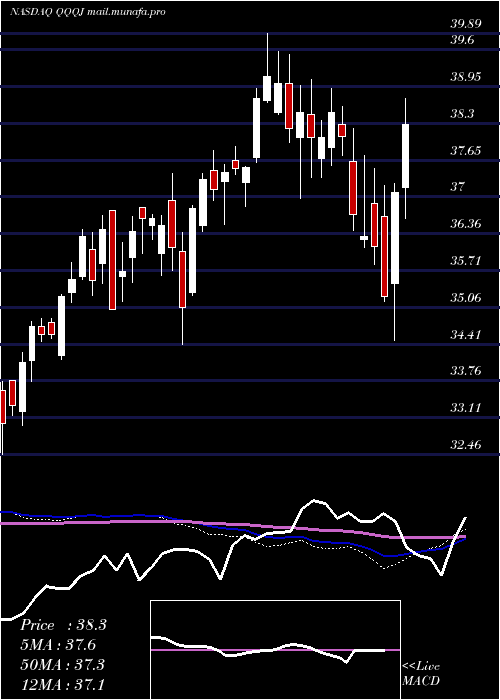The height and width of the screenshot is (700, 500).
Task: Click the 36.36 price axis label
Action: coord(466,224)
